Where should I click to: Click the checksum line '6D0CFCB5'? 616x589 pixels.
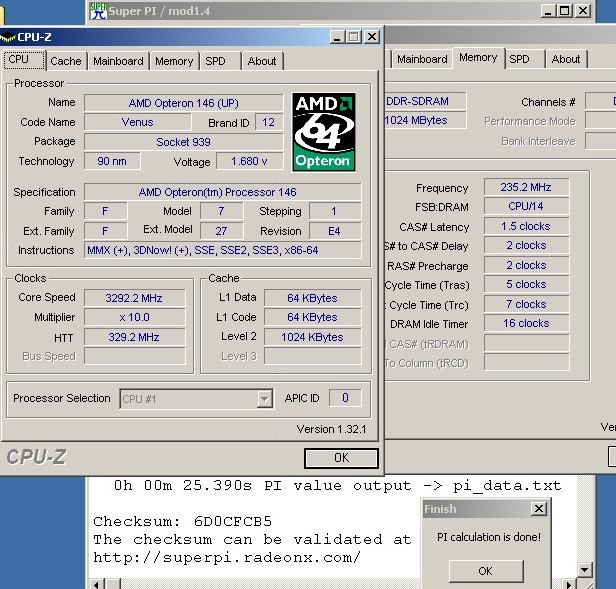(x=183, y=521)
